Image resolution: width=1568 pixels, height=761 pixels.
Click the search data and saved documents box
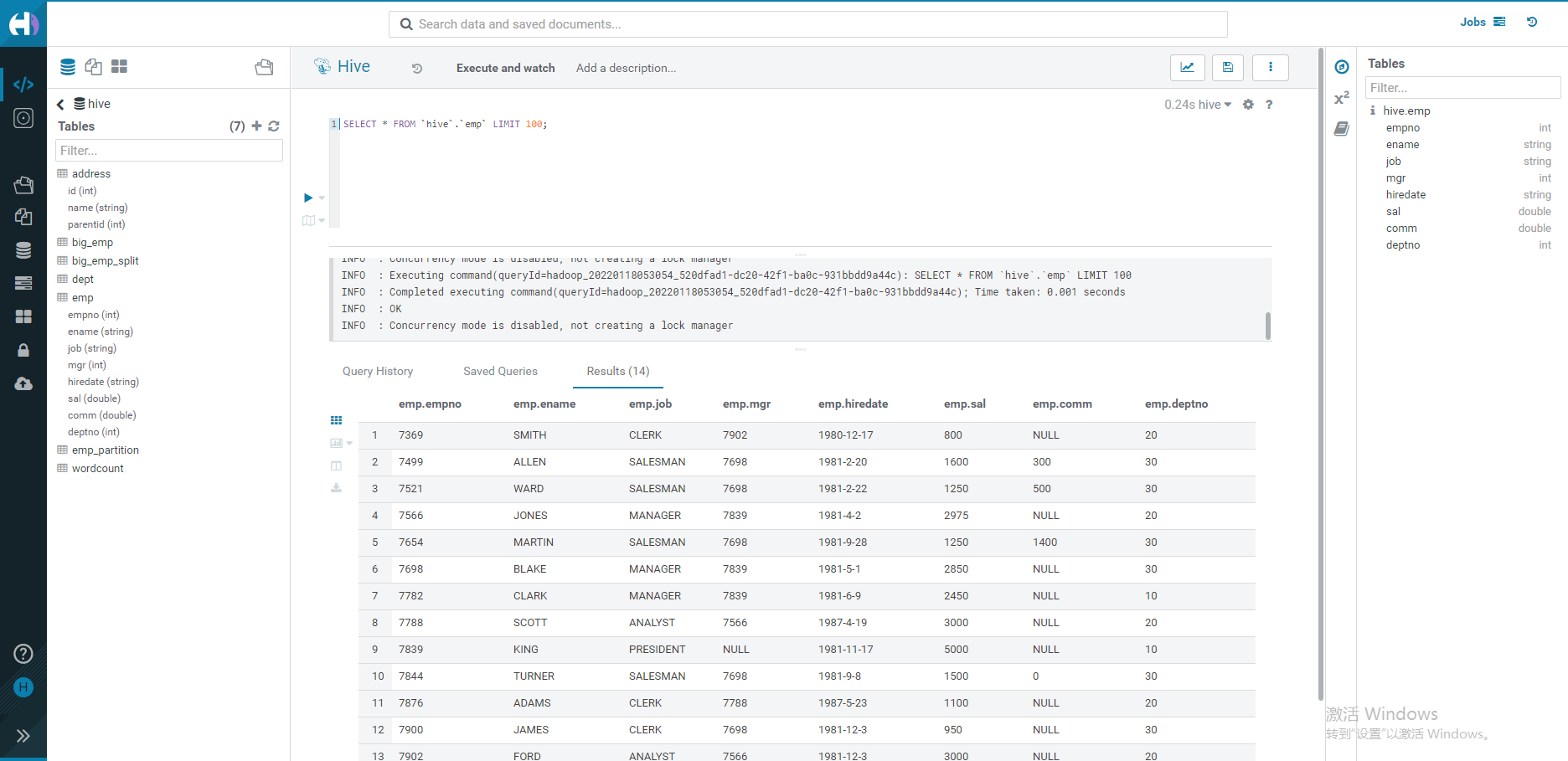coord(808,24)
